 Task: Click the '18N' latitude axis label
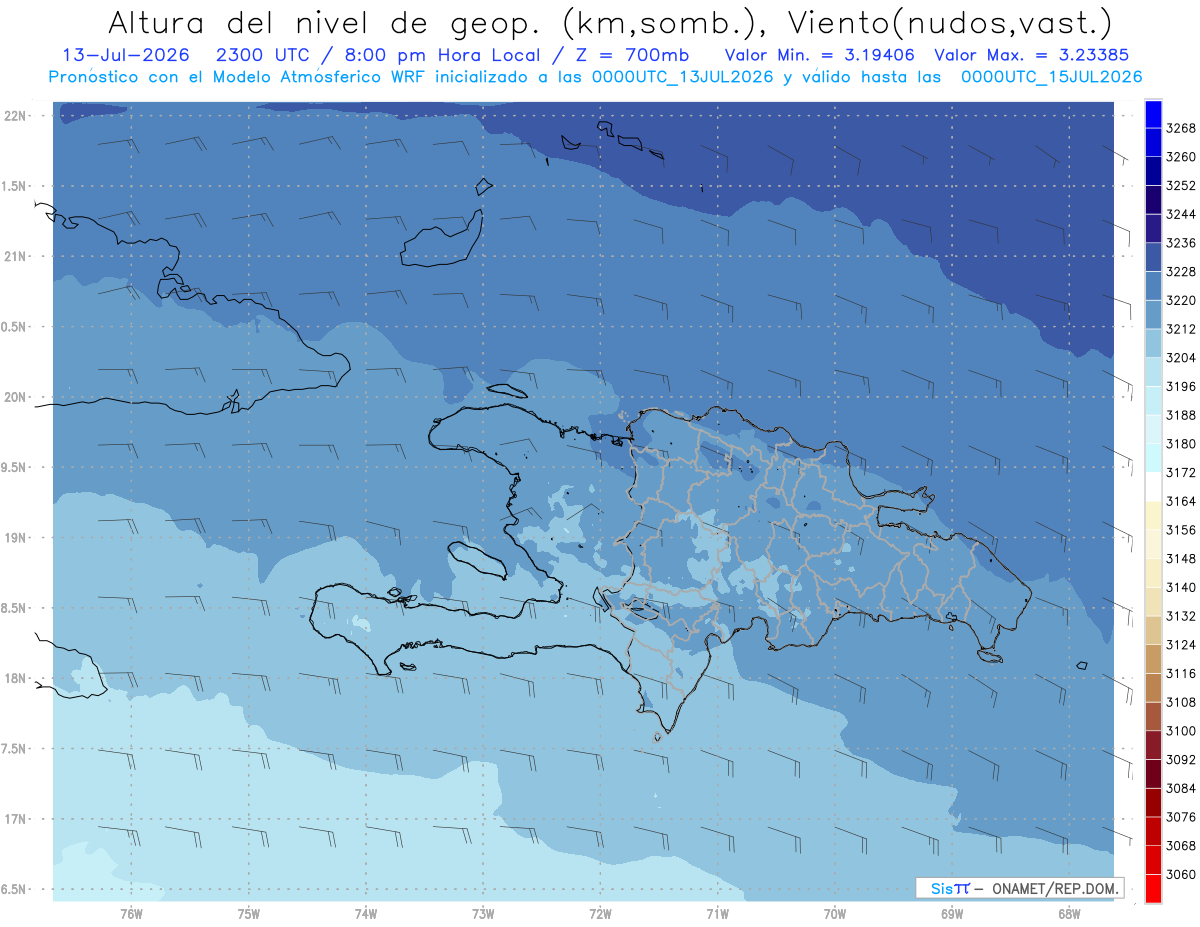click(x=16, y=679)
